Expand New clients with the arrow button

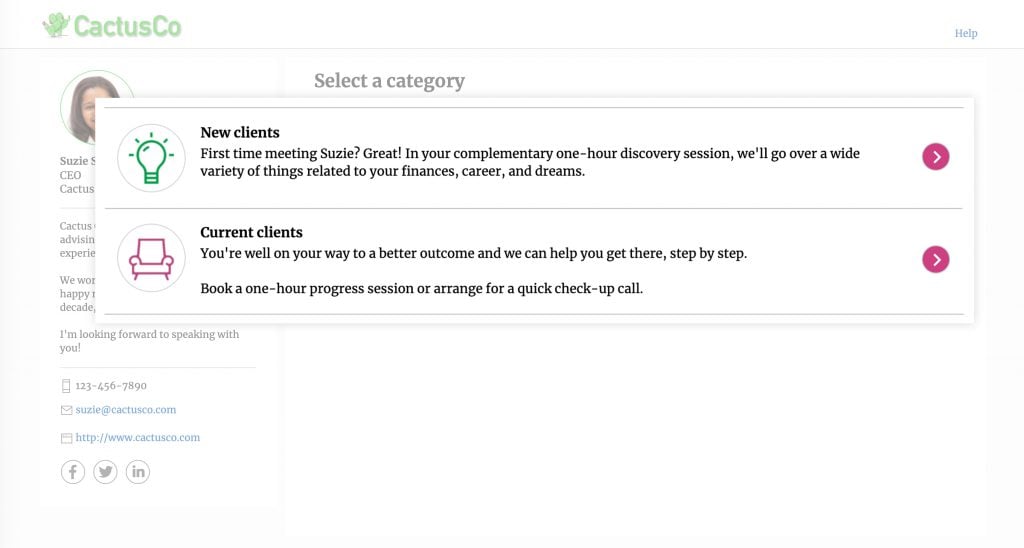[x=935, y=157]
